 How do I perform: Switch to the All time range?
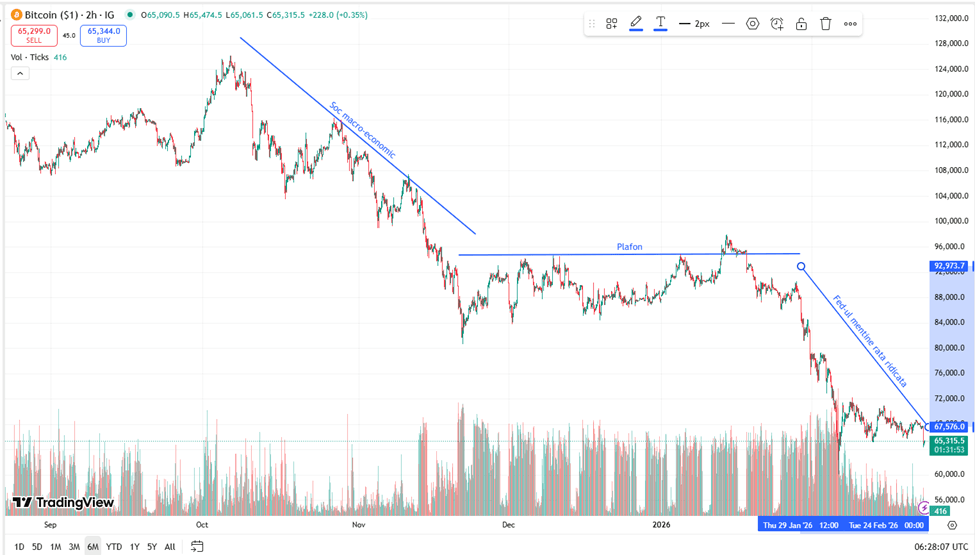click(170, 546)
